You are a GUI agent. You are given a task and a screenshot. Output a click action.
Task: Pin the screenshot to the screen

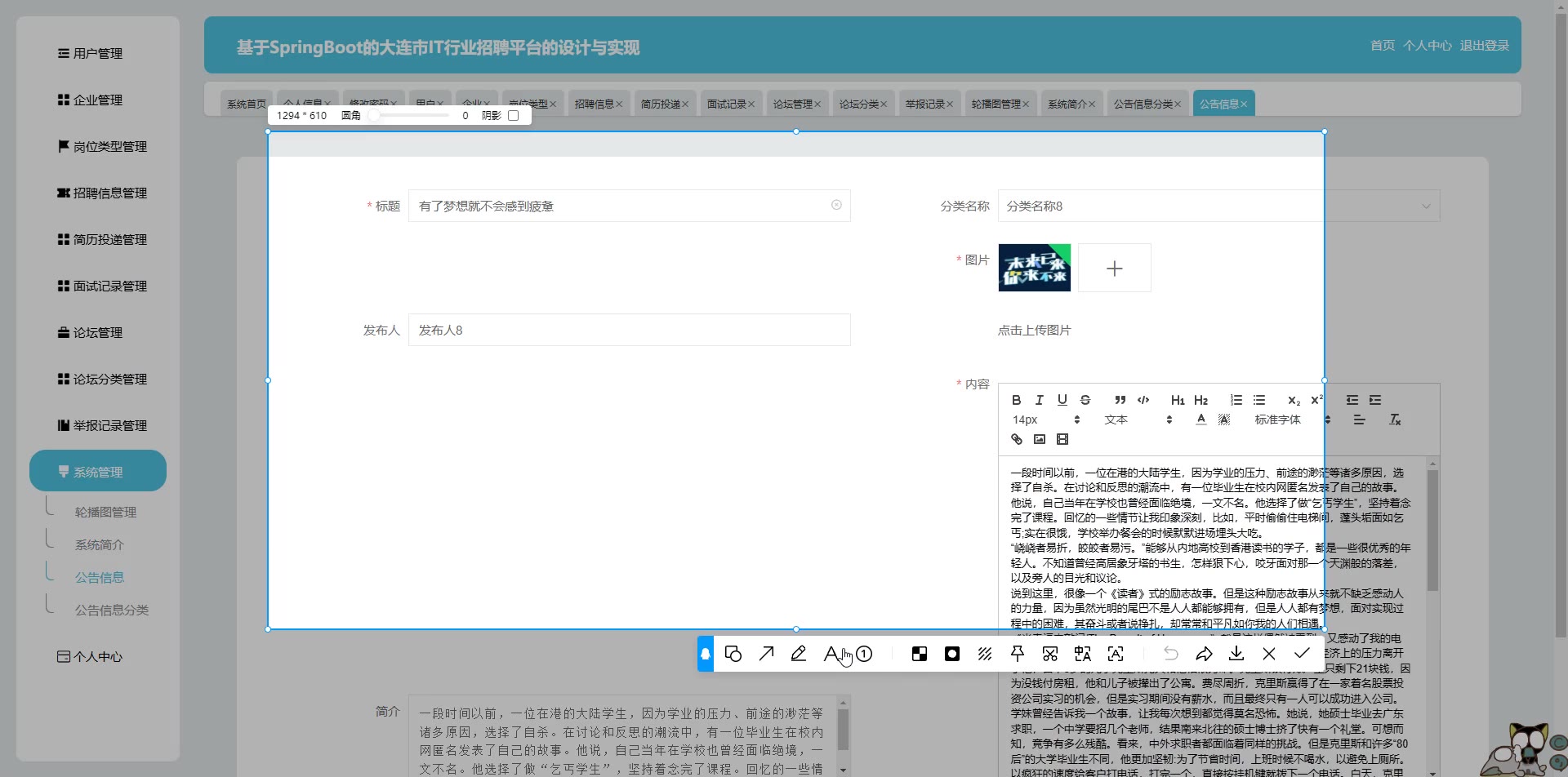pos(1018,654)
